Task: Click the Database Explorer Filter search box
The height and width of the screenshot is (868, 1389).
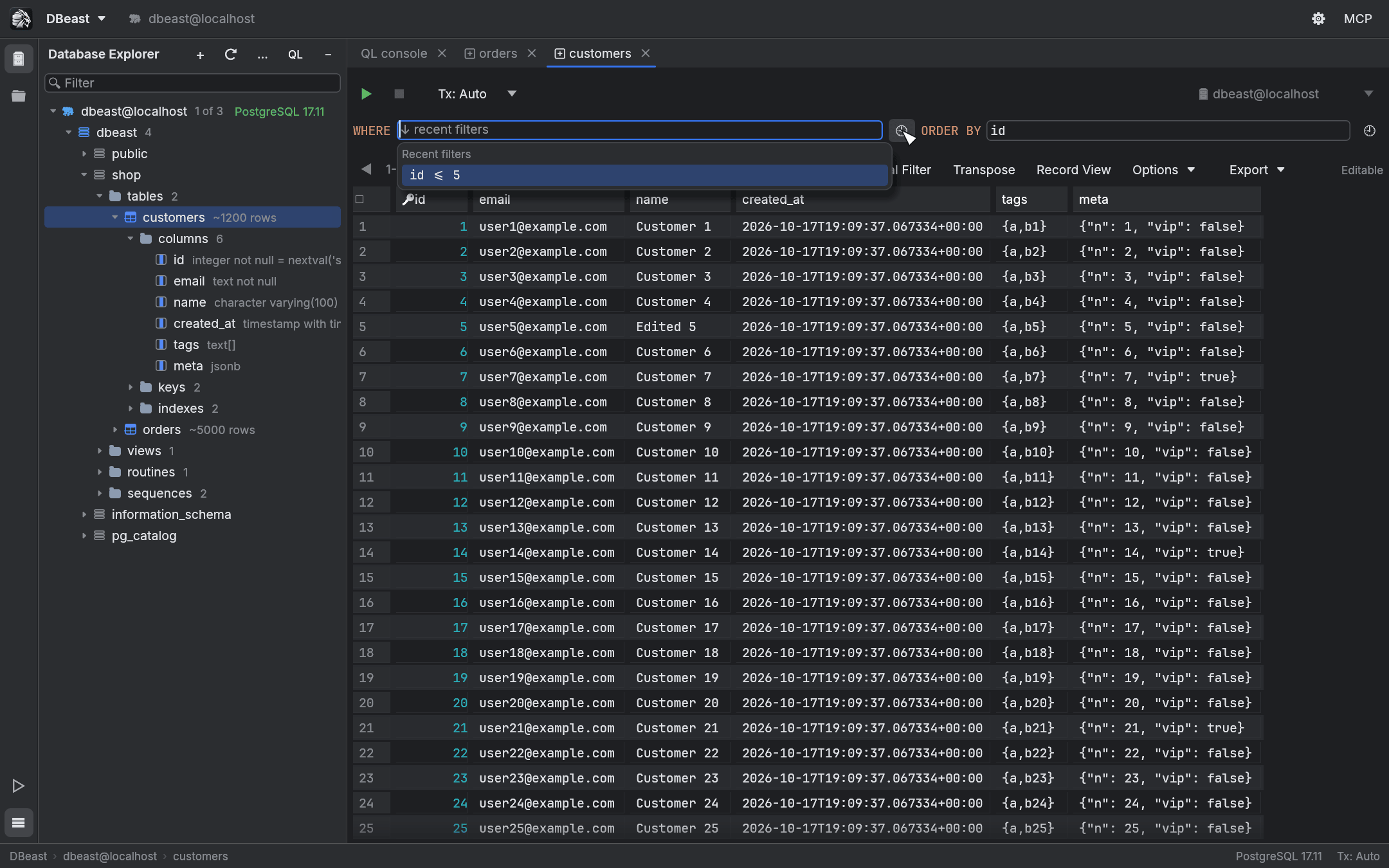Action: 192,83
